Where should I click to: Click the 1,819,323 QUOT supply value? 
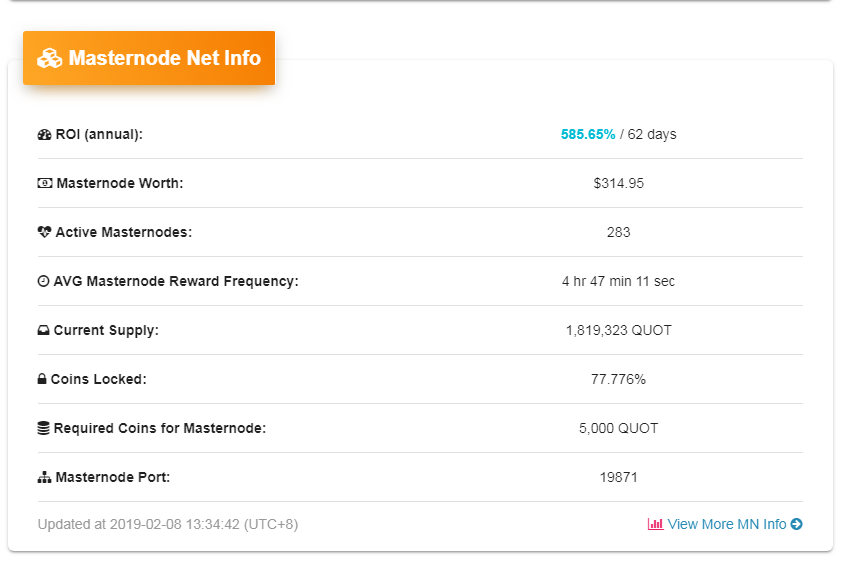pos(618,330)
